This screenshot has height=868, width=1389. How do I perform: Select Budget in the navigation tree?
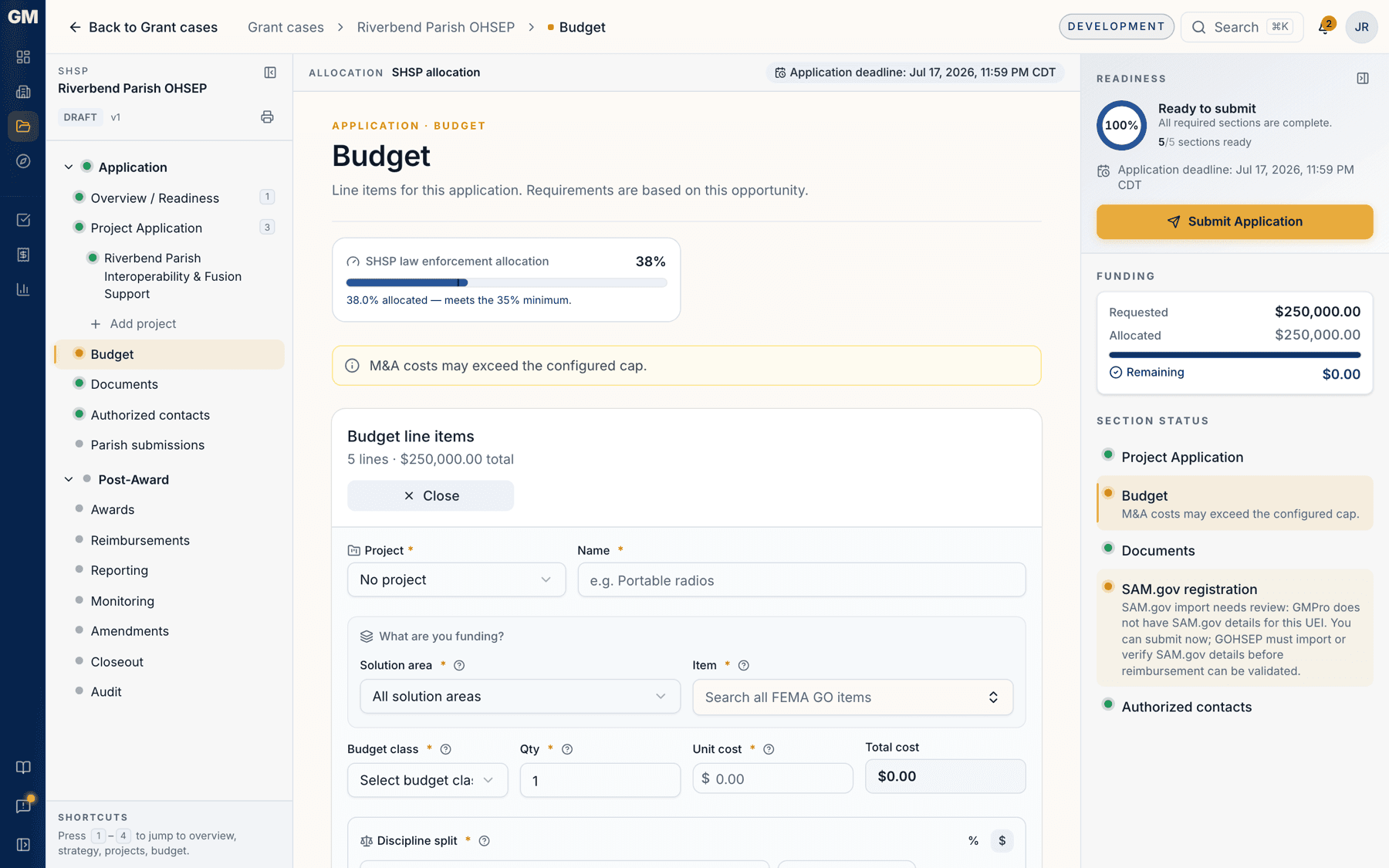coord(169,354)
